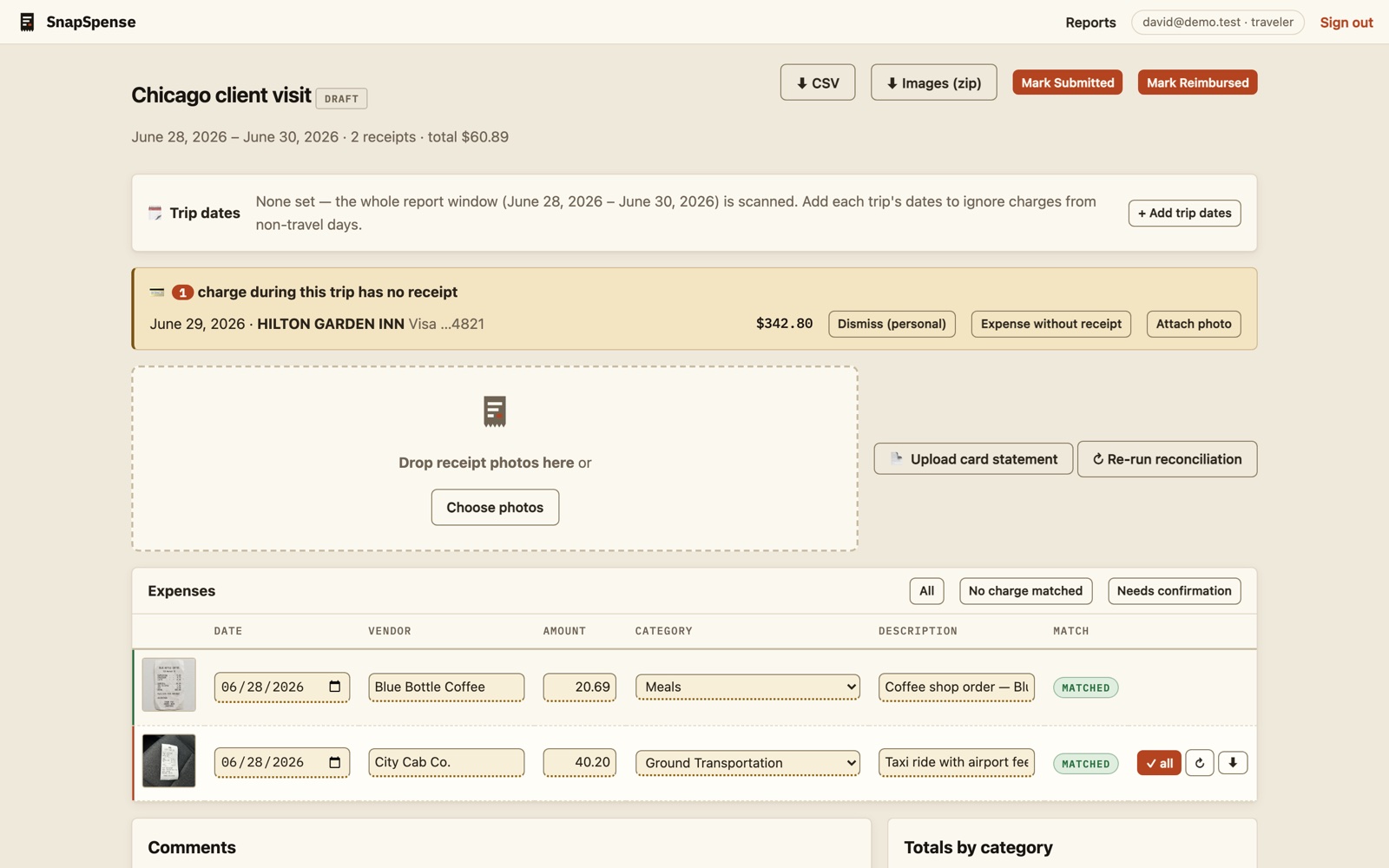The width and height of the screenshot is (1389, 868).
Task: Toggle the No charge matched filter
Action: [x=1025, y=591]
